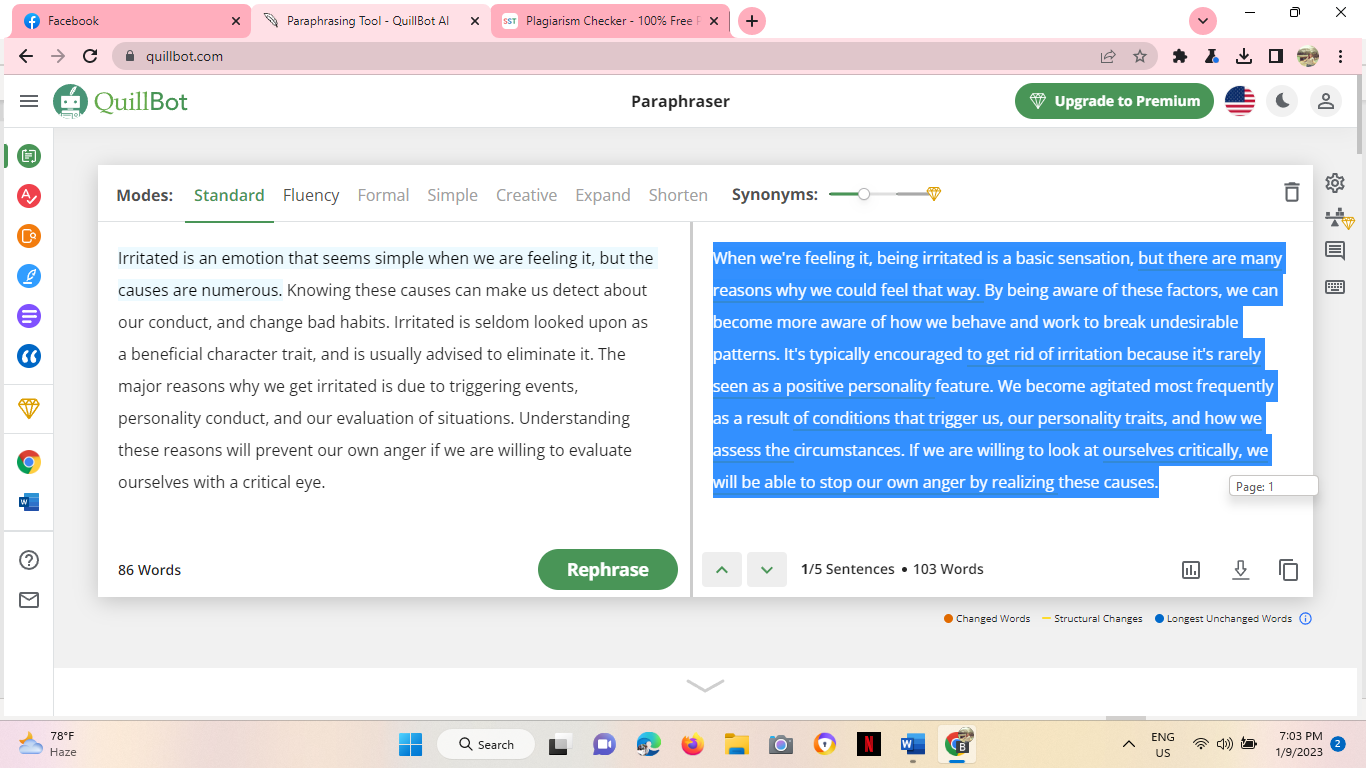This screenshot has width=1366, height=768.
Task: Select Formal mode tab
Action: tap(383, 195)
